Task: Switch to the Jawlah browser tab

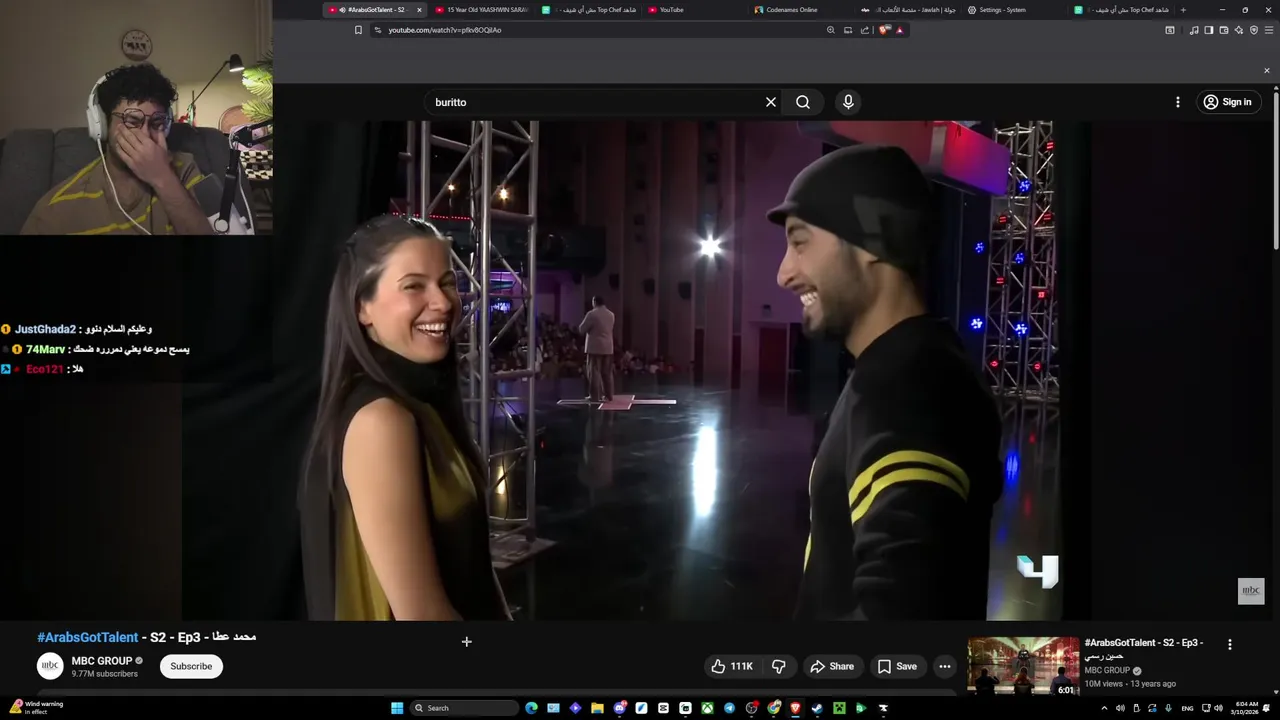Action: [x=908, y=10]
